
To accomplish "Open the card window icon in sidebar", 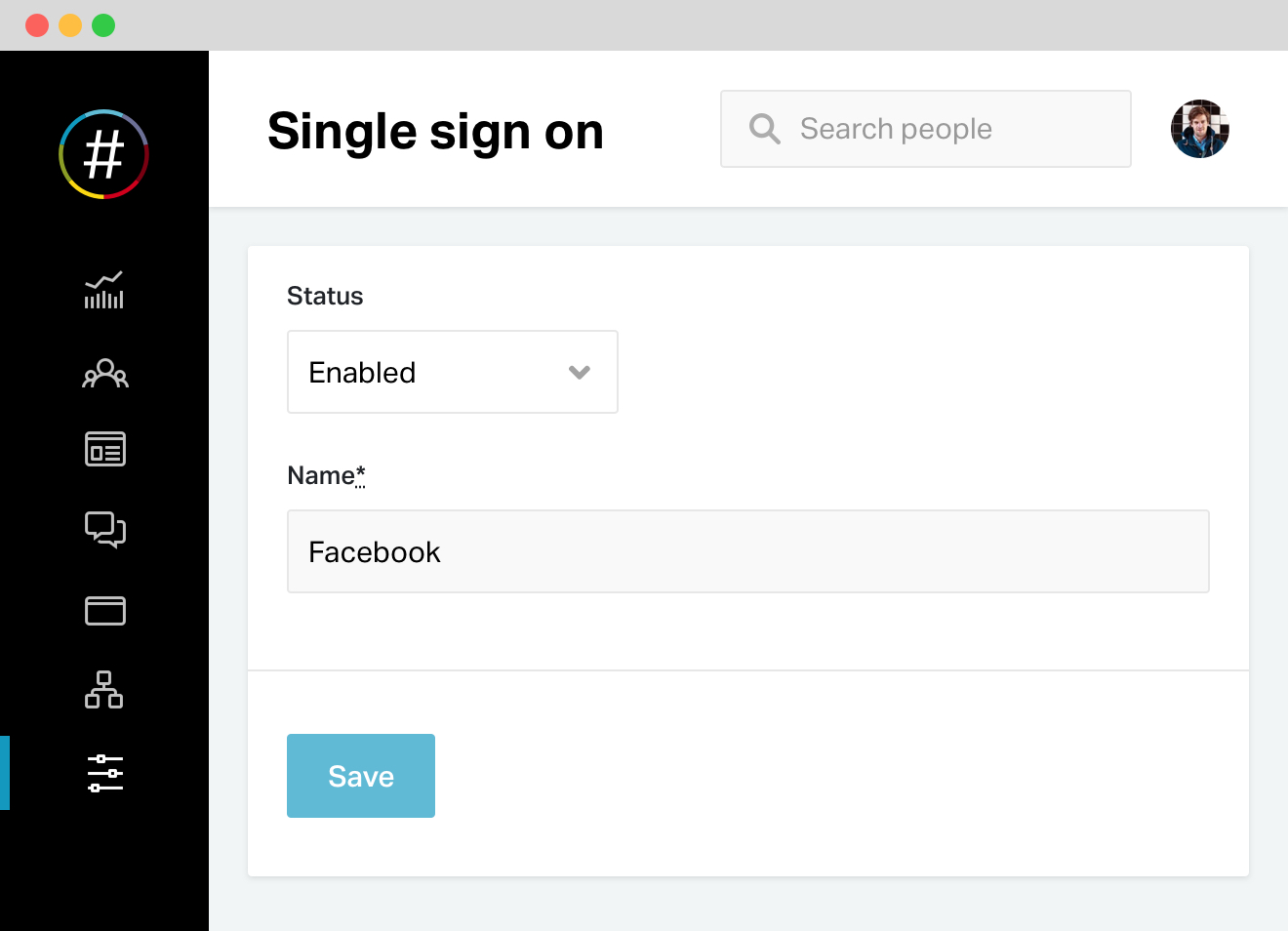I will click(104, 611).
